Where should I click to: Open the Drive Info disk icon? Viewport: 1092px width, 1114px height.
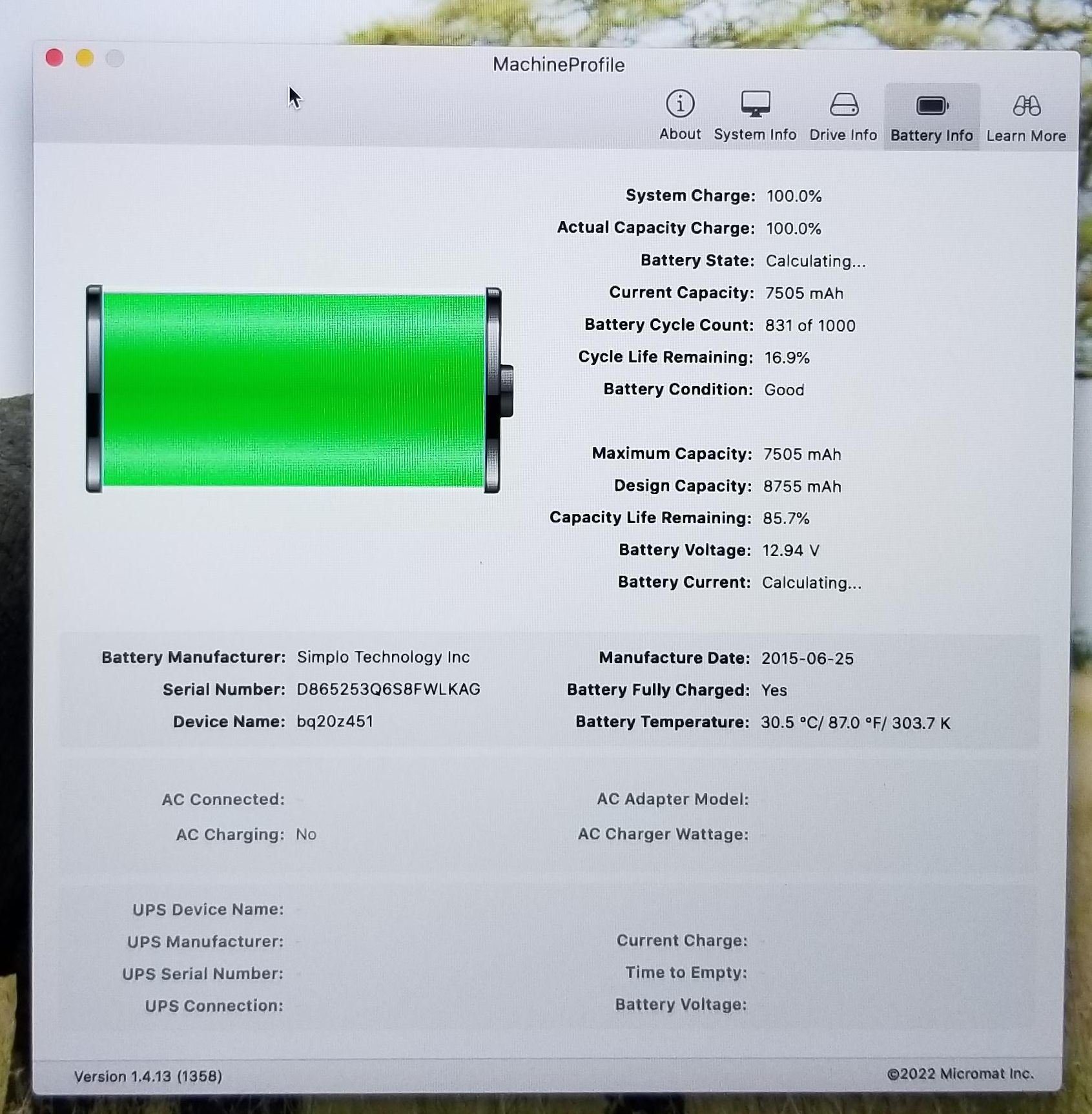click(843, 105)
